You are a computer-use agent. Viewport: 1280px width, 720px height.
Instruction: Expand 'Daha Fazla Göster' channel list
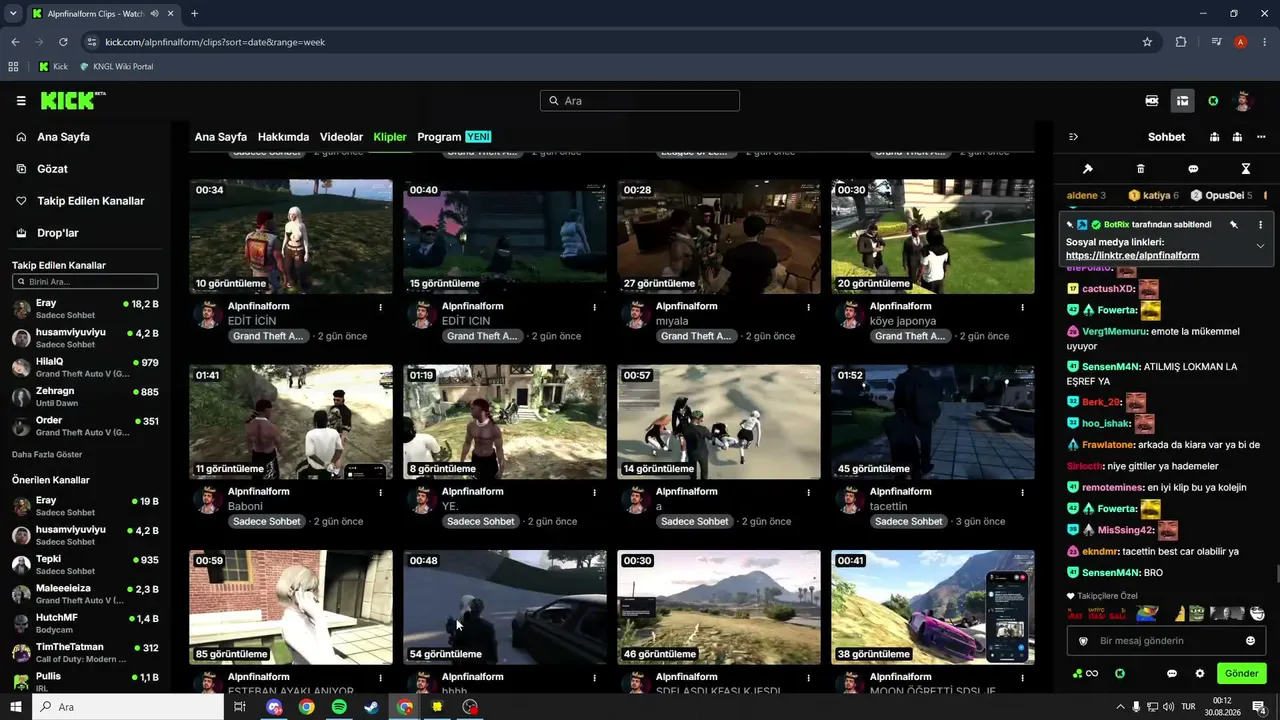pyautogui.click(x=47, y=454)
